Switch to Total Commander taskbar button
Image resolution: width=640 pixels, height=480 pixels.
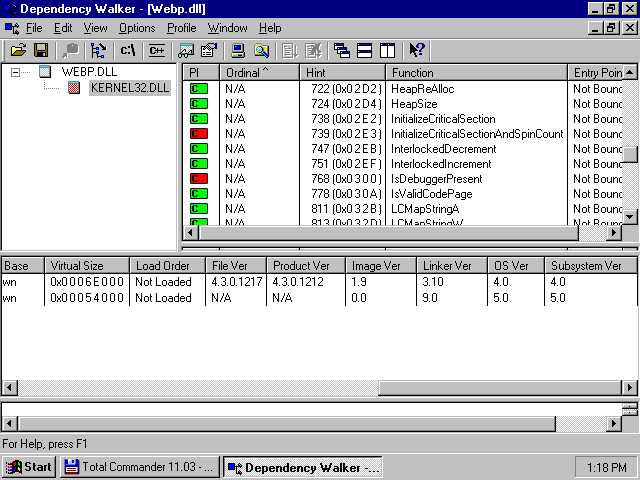click(x=140, y=467)
